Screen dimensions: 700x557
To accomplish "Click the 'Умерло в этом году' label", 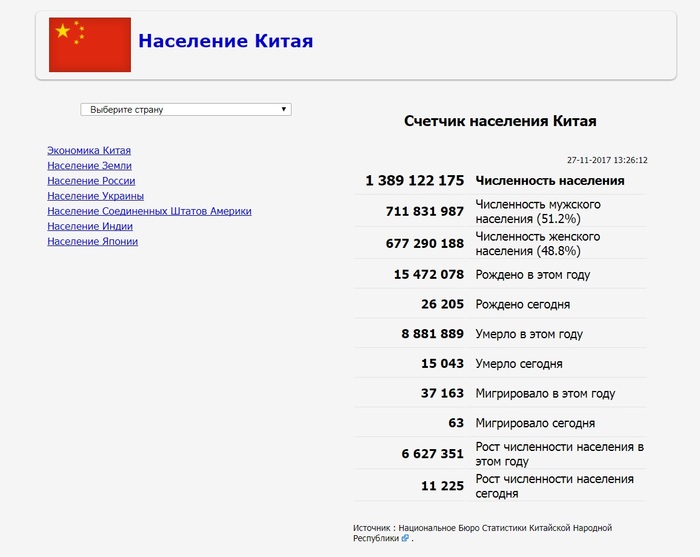I will pyautogui.click(x=529, y=334).
